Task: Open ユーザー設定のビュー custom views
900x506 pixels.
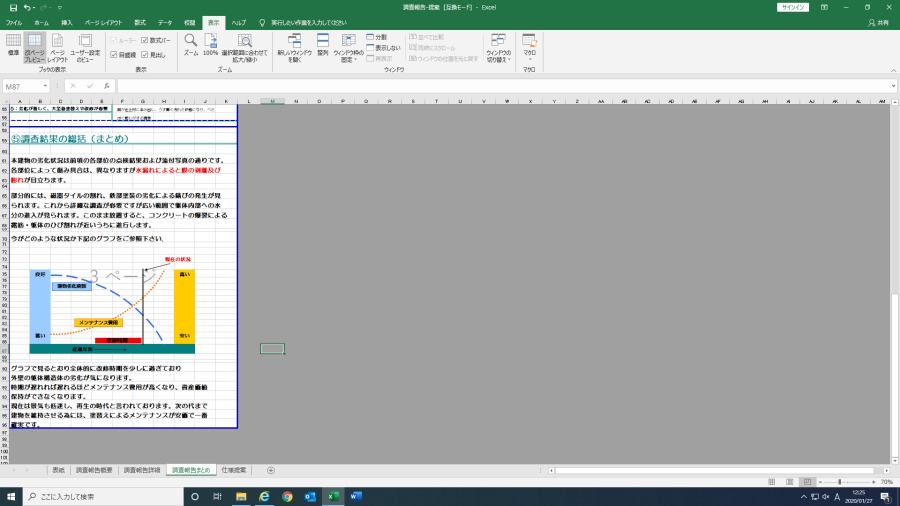Action: pos(85,48)
